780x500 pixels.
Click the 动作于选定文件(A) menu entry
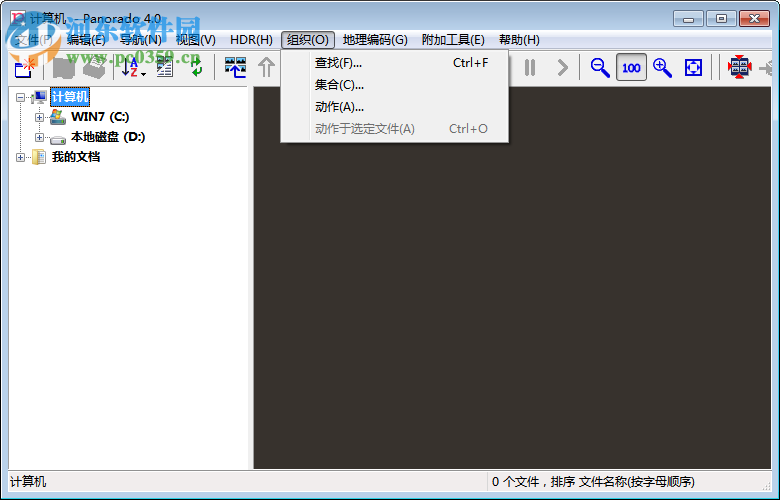pos(394,129)
